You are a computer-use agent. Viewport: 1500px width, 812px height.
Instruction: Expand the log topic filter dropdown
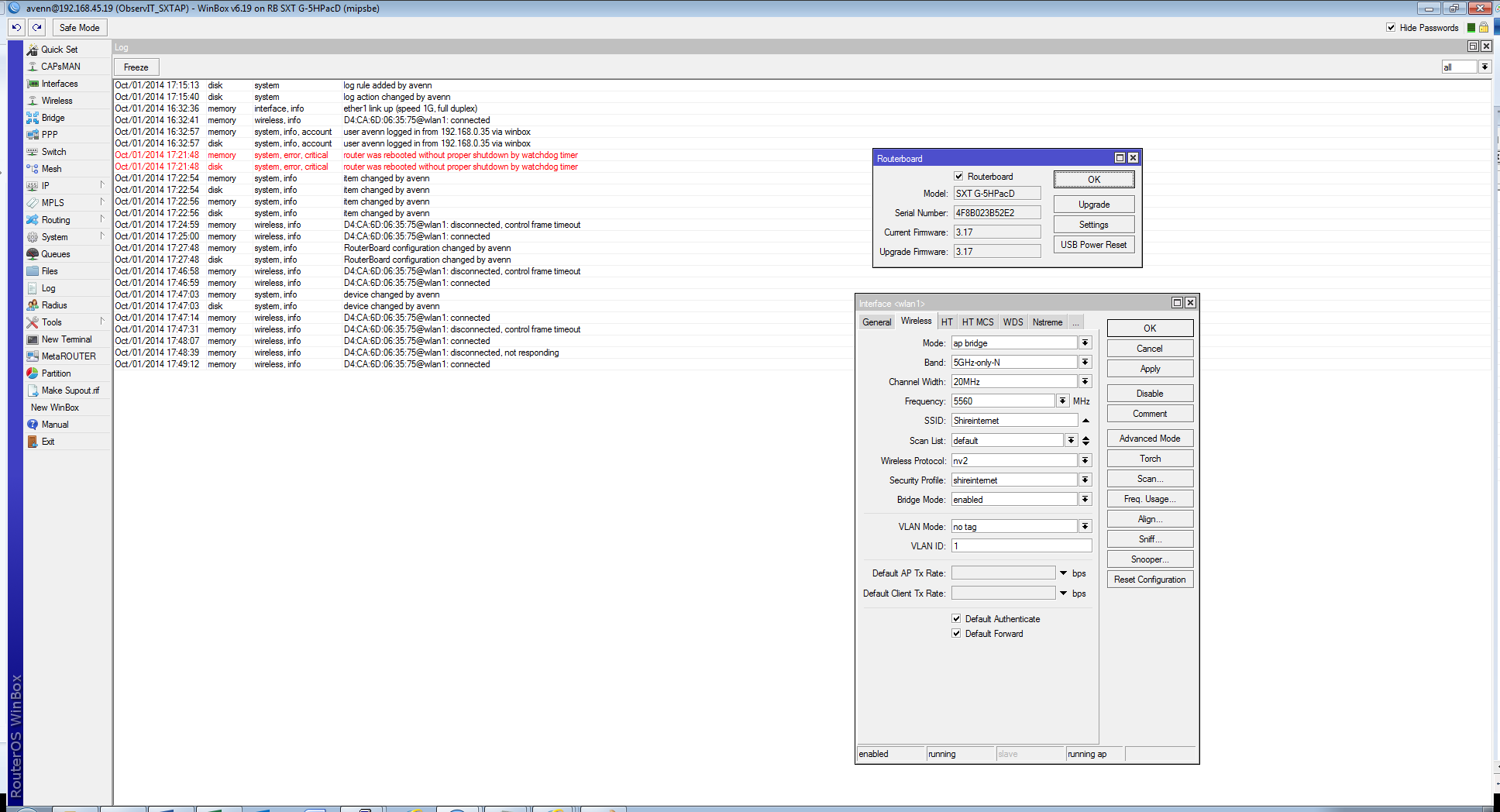click(x=1485, y=67)
